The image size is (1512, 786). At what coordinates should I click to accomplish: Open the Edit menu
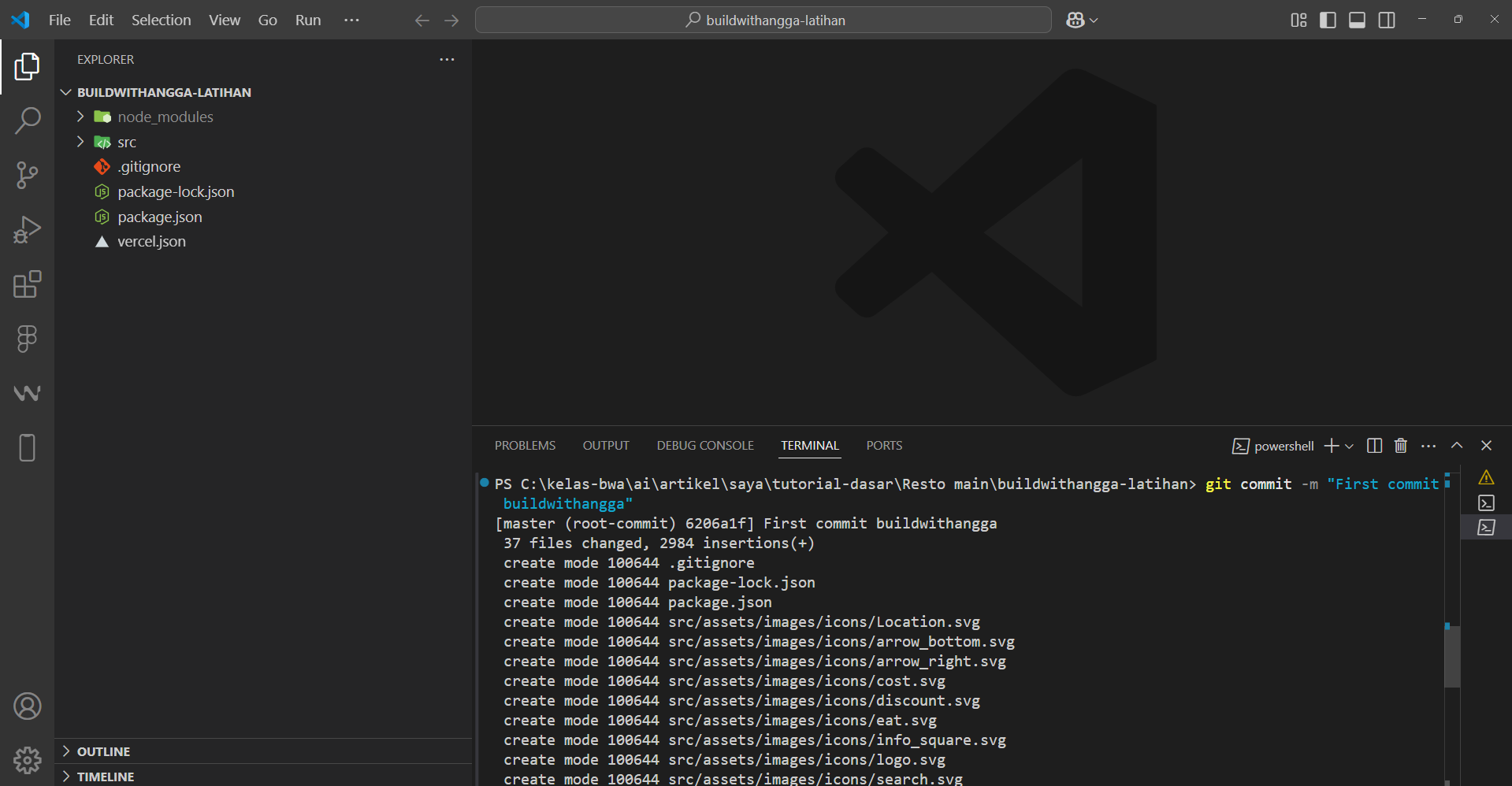(101, 20)
